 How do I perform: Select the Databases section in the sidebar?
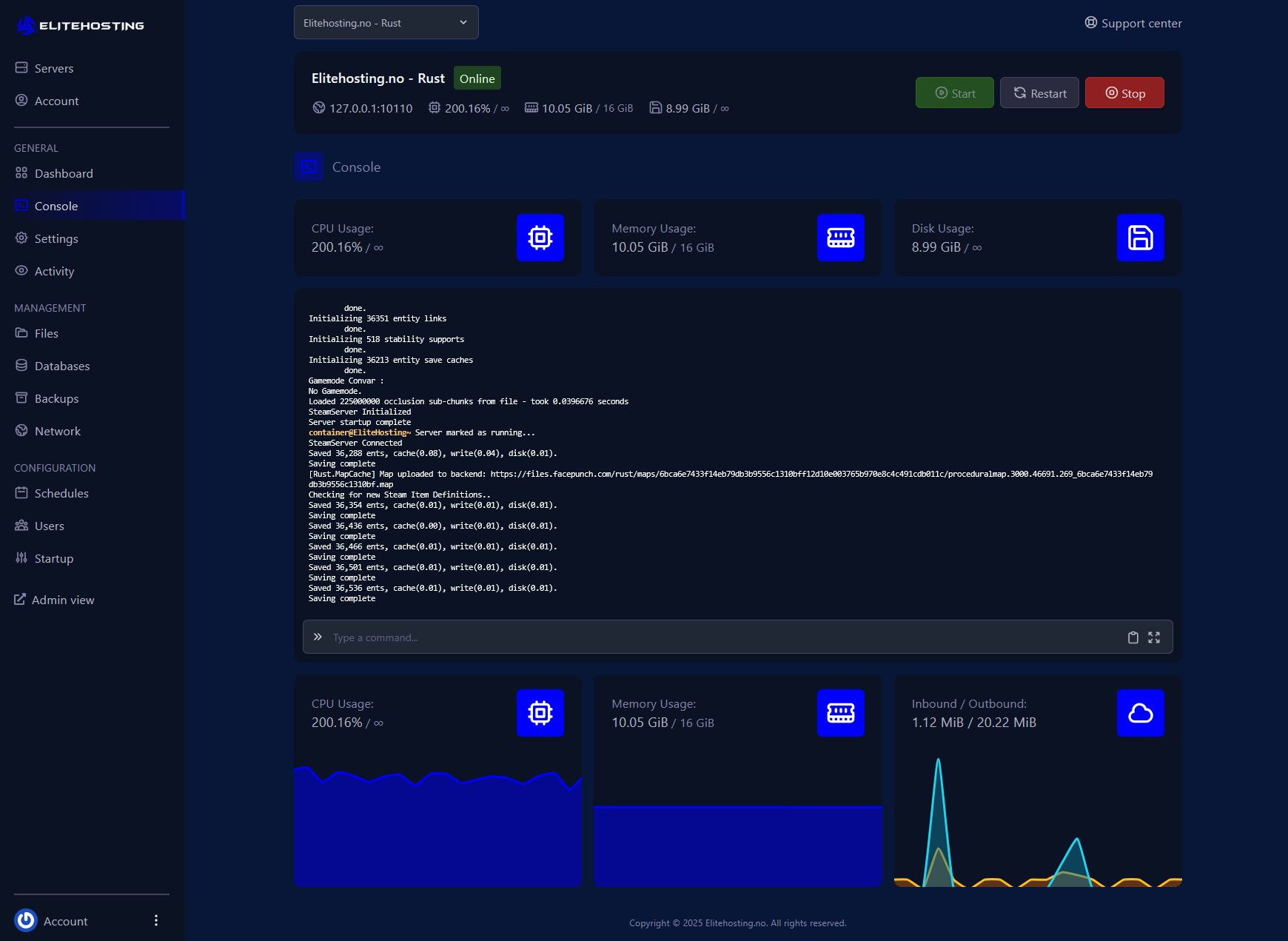click(x=62, y=366)
